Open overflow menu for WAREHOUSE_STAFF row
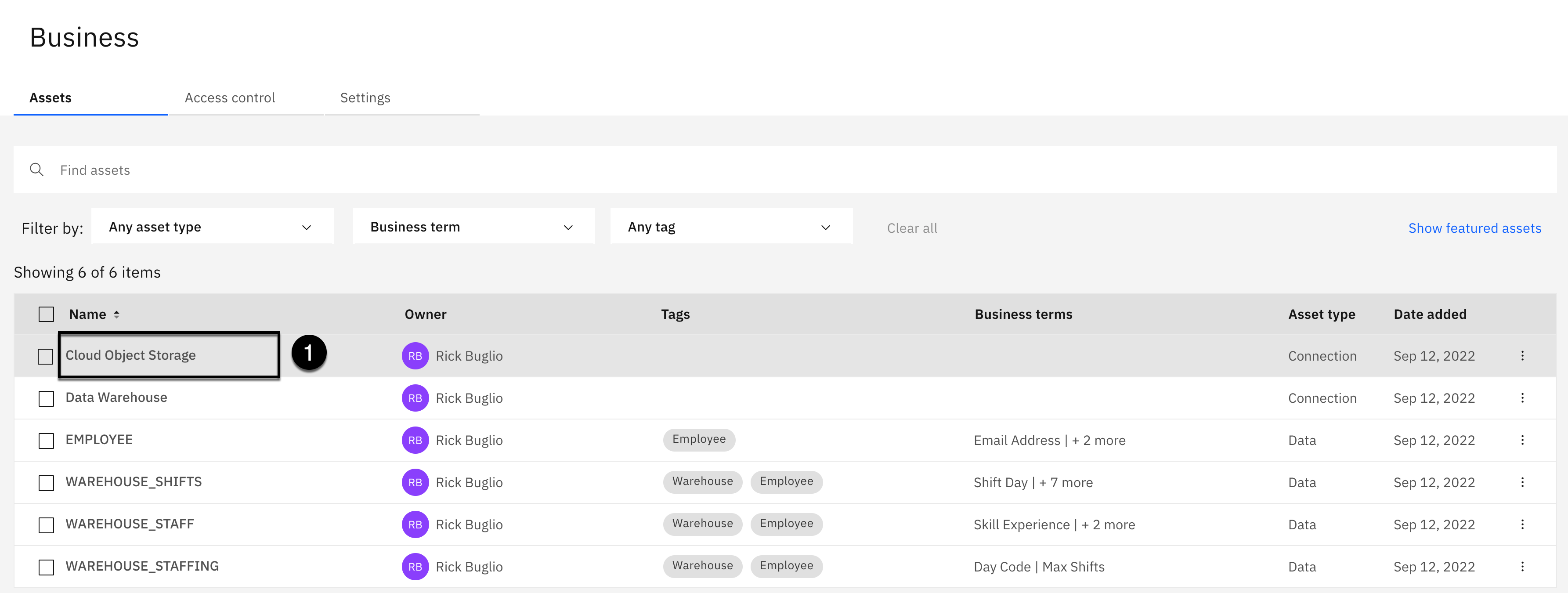 click(x=1522, y=524)
